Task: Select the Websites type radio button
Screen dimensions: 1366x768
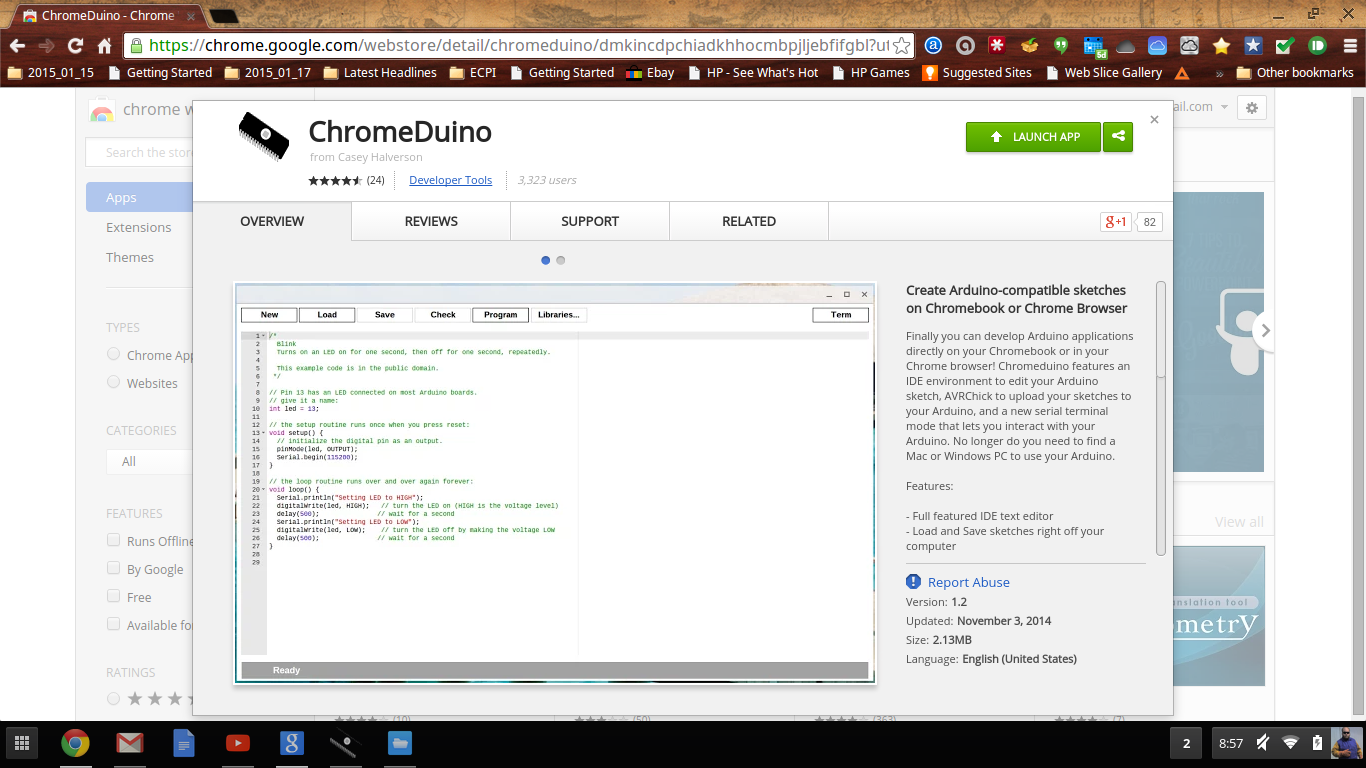Action: (x=113, y=382)
